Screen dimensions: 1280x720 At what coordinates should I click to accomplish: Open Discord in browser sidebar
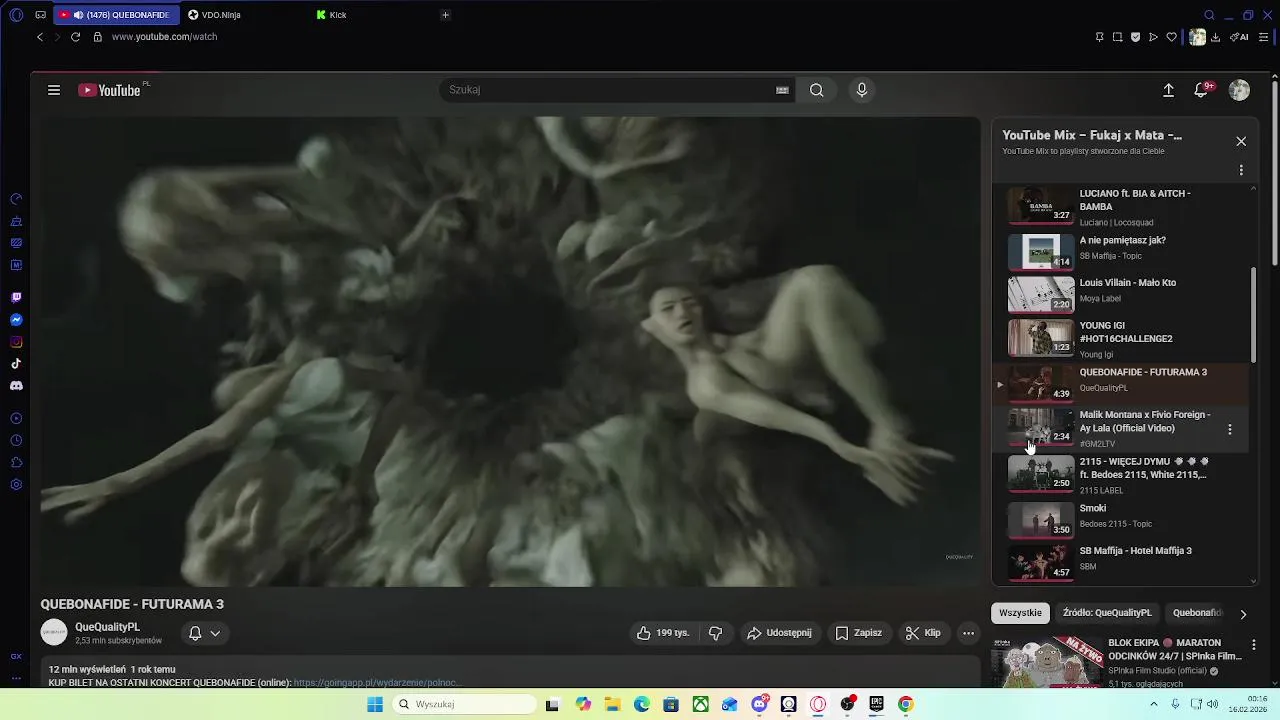16,386
